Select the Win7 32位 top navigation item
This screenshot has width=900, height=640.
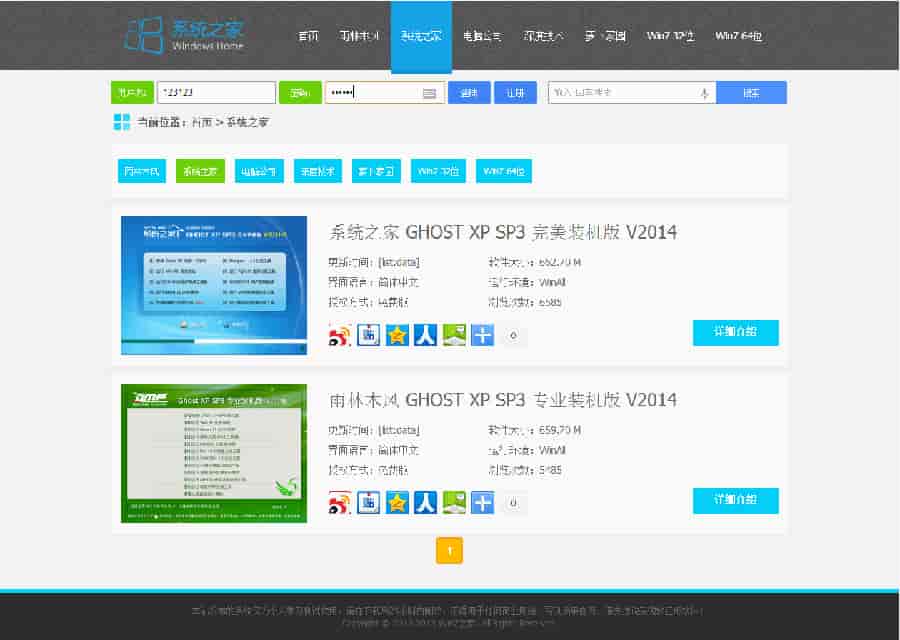[670, 36]
